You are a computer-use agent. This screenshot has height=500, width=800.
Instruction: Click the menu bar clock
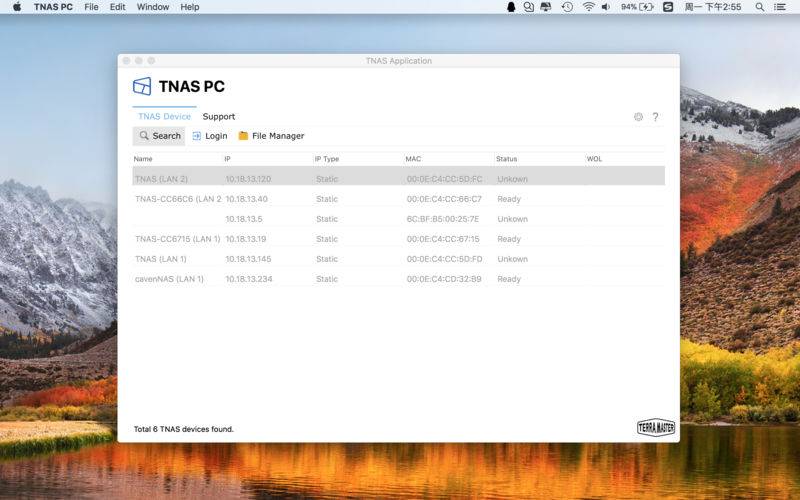713,7
